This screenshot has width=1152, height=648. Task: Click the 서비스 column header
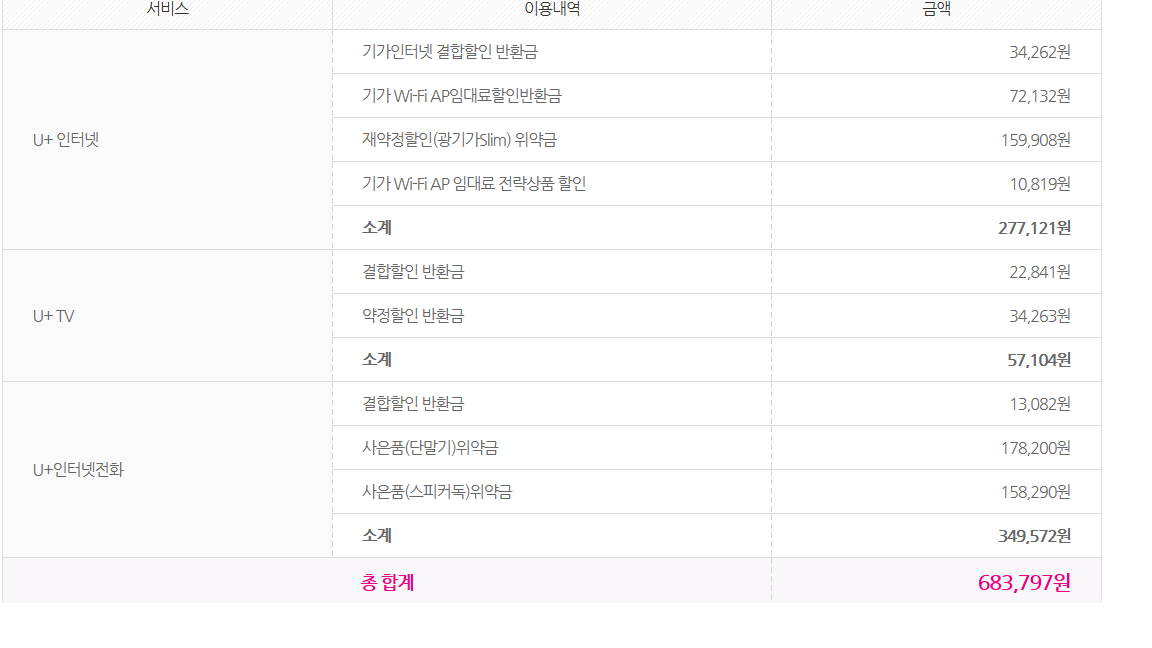[x=168, y=9]
